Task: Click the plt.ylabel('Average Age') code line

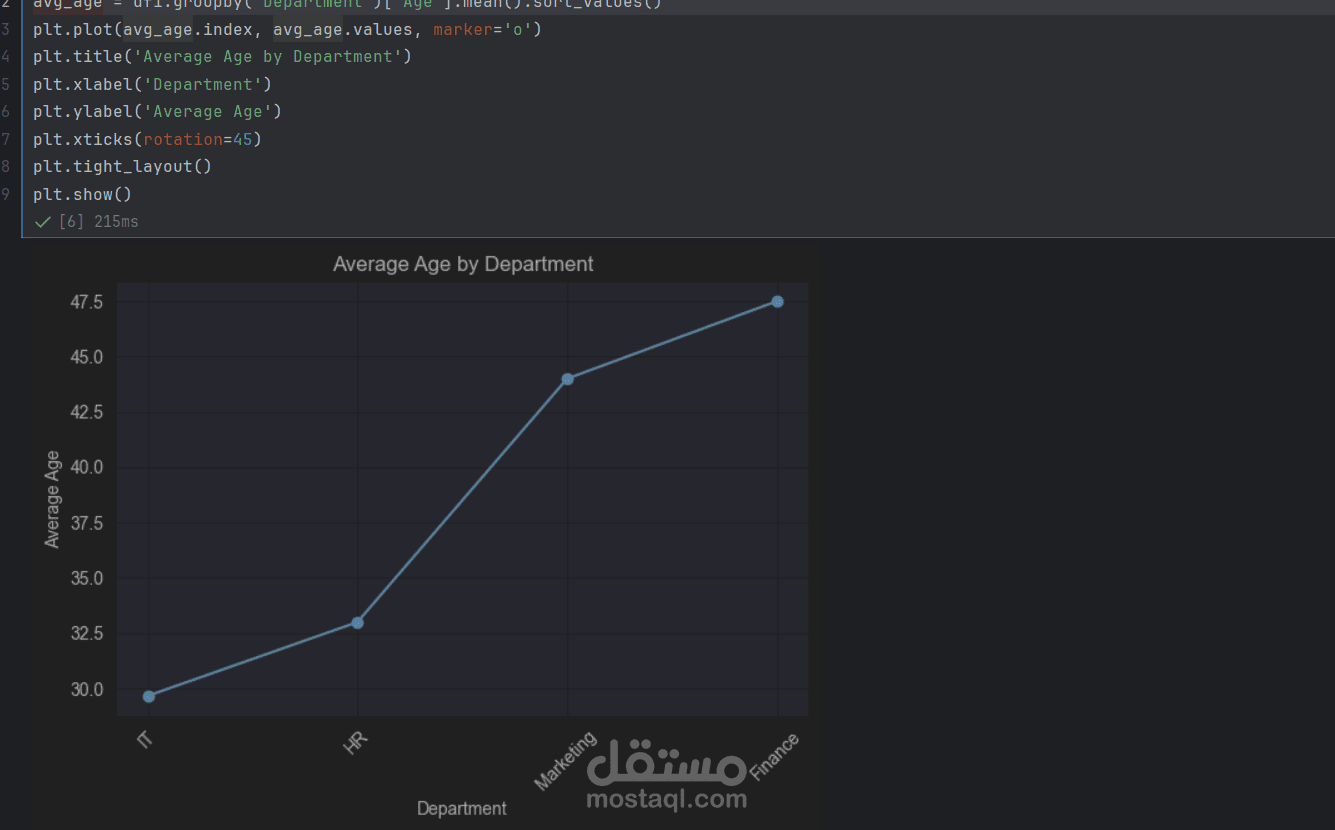Action: pyautogui.click(x=157, y=112)
